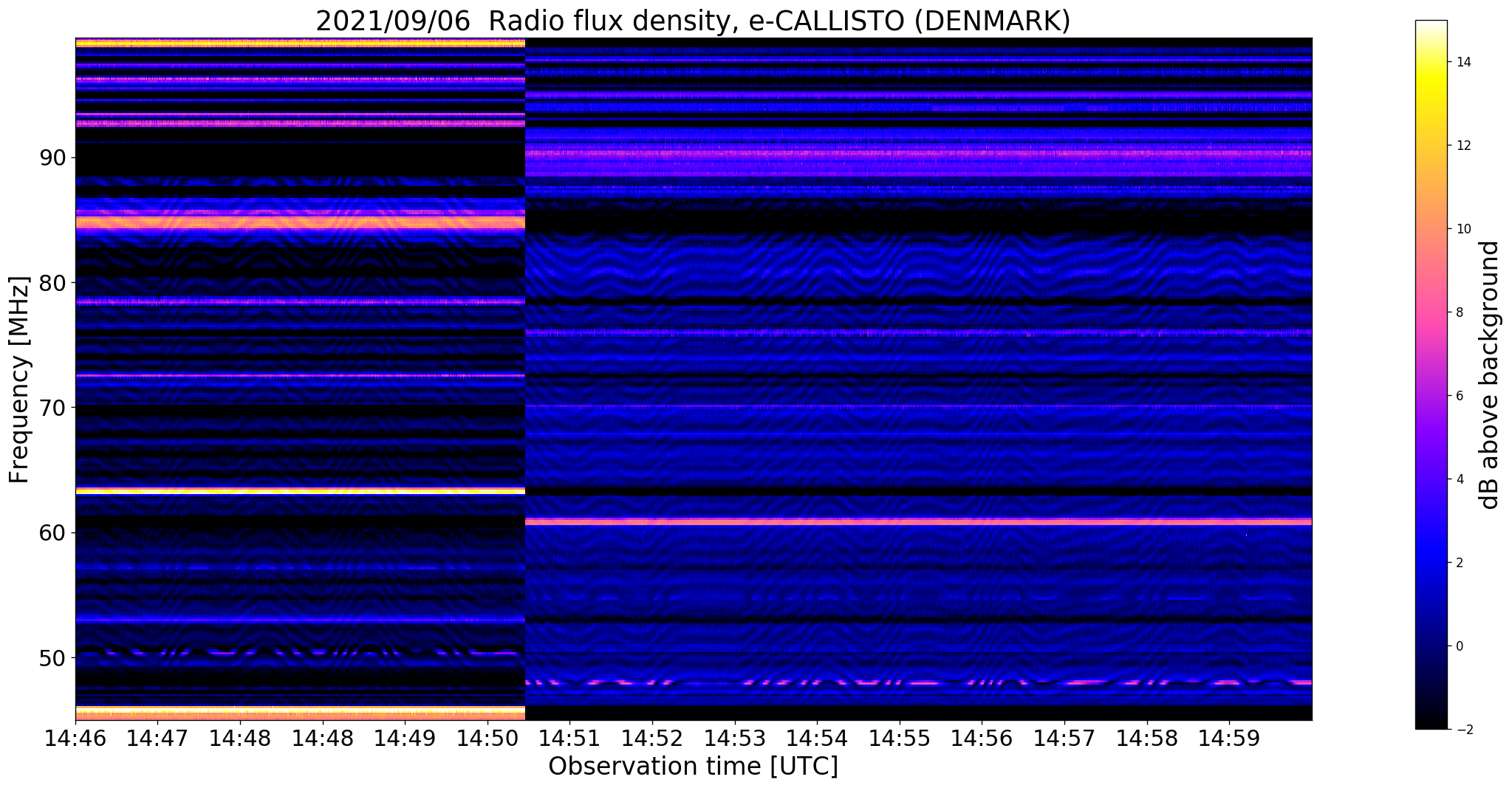
Task: Click the bright yellow band near 63 MHz
Action: pyautogui.click(x=300, y=490)
